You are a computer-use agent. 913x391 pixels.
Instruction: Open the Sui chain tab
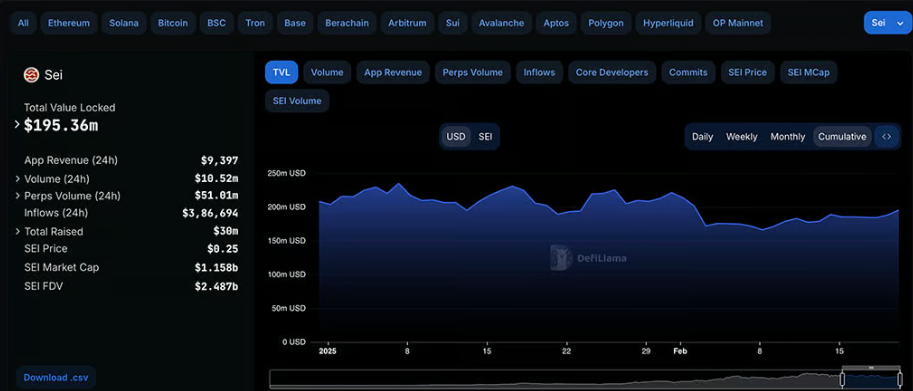[x=452, y=23]
